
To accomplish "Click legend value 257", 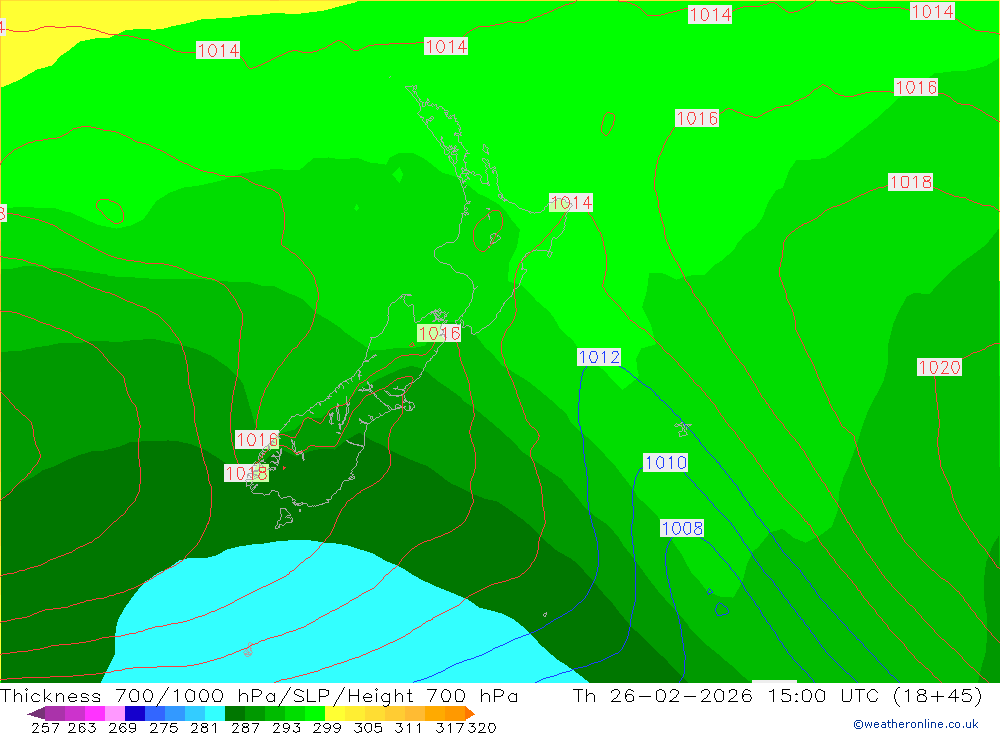I will pyautogui.click(x=45, y=727).
